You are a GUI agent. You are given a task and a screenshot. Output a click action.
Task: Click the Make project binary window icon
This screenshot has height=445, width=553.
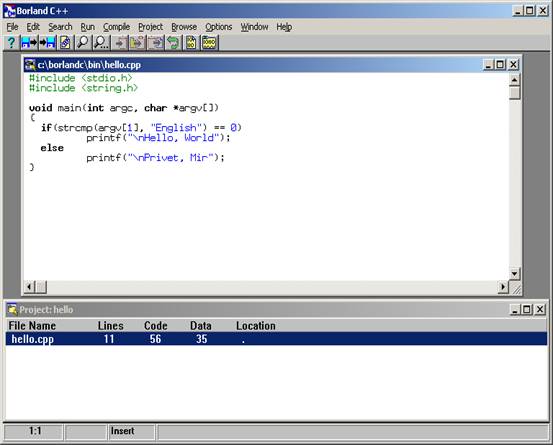coord(209,43)
